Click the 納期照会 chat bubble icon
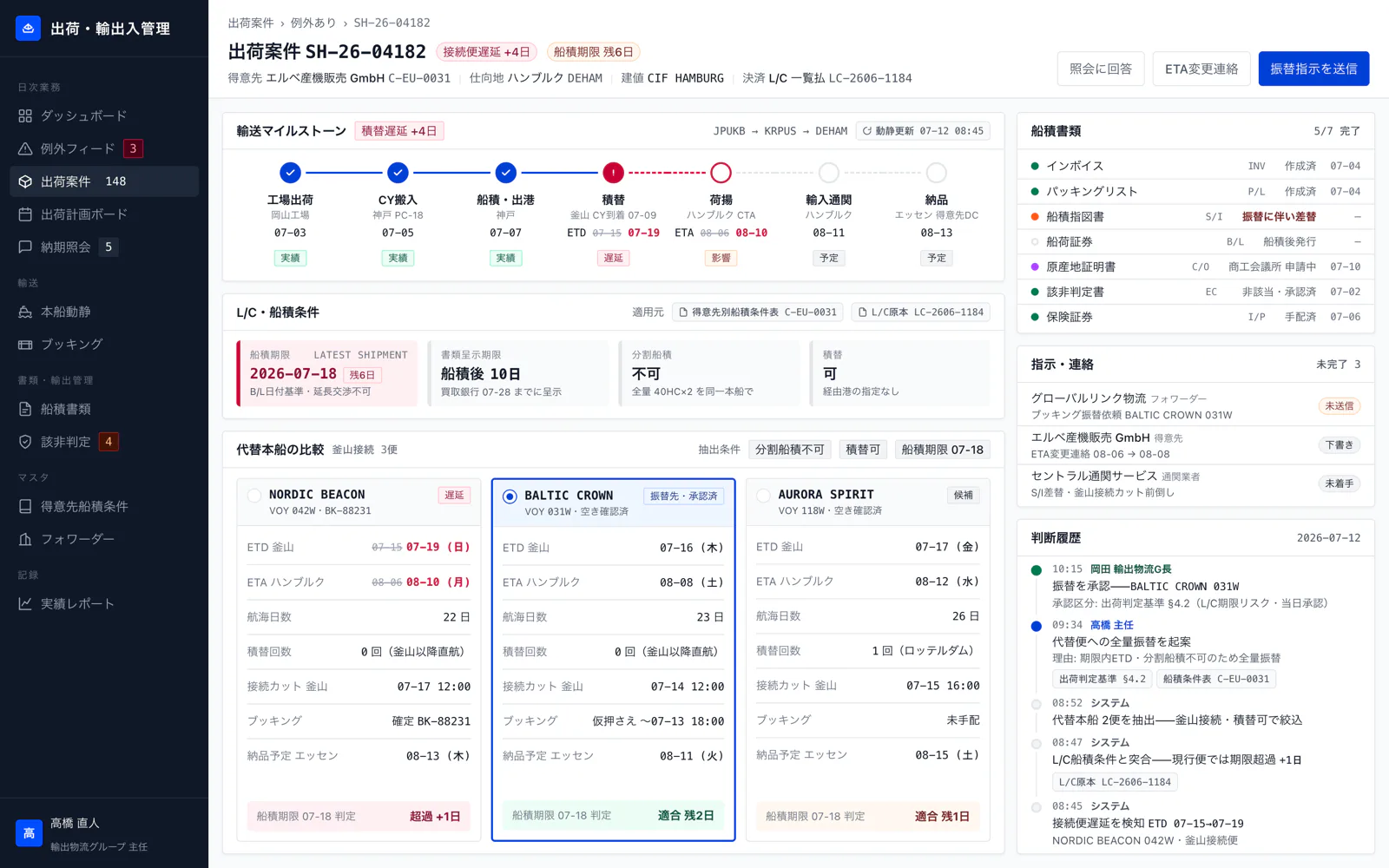This screenshot has width=1389, height=868. click(25, 247)
